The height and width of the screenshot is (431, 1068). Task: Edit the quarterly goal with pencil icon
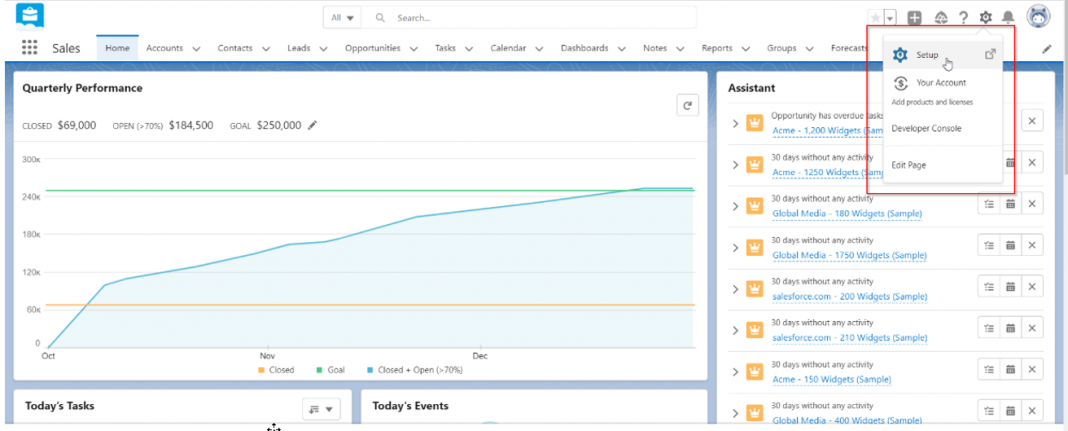(x=312, y=125)
